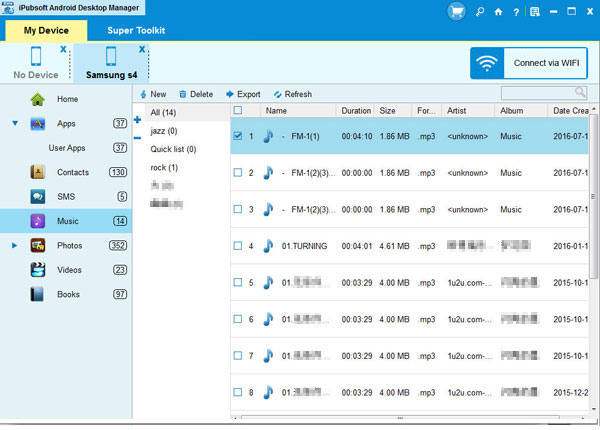The image size is (600, 430).
Task: Click the Connect via WIFI button
Action: pos(528,63)
